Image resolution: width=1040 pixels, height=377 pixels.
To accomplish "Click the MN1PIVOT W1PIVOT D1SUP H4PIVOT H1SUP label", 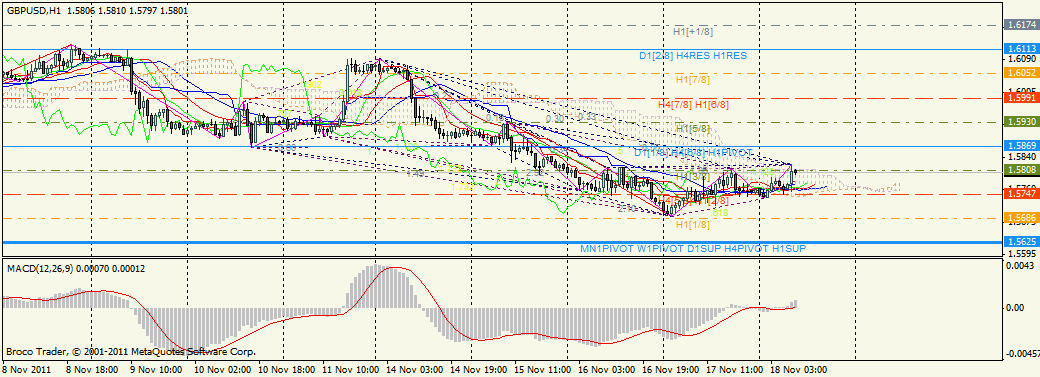I will (693, 248).
